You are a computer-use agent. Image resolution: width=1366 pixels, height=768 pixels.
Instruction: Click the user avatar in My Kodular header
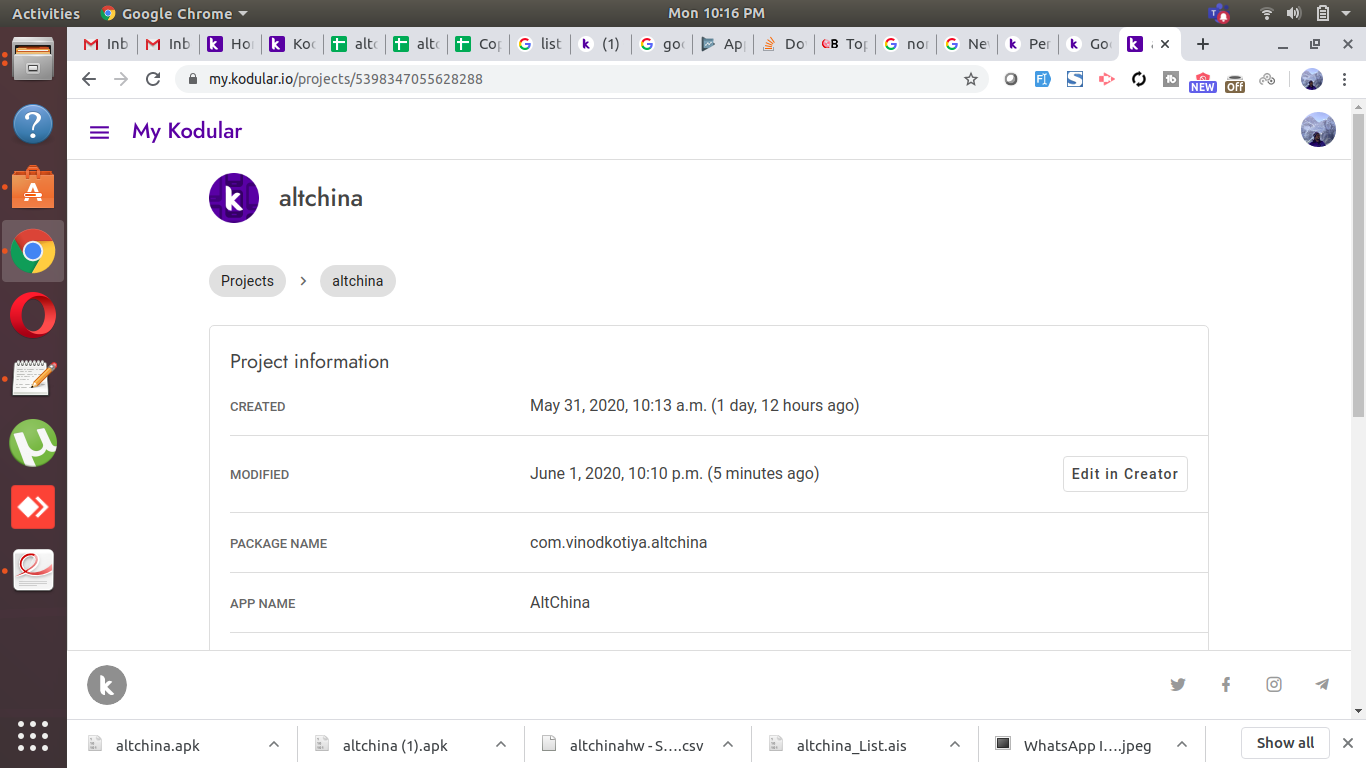click(1318, 130)
